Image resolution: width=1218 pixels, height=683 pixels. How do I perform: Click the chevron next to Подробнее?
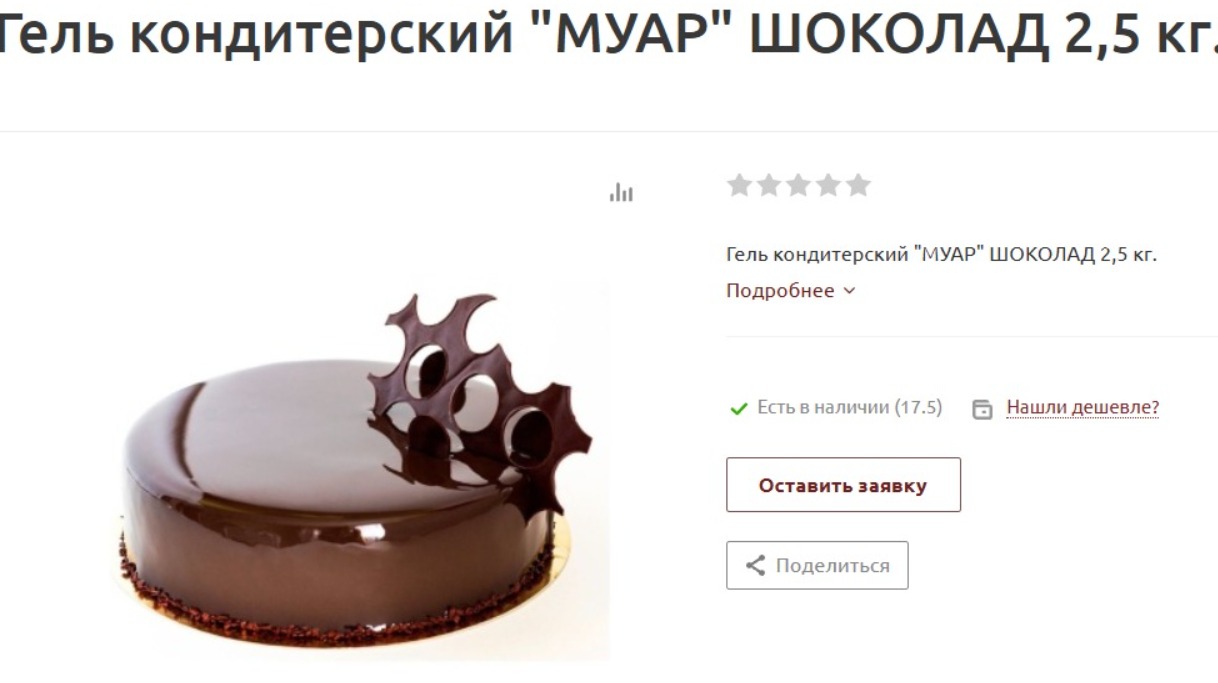click(850, 291)
